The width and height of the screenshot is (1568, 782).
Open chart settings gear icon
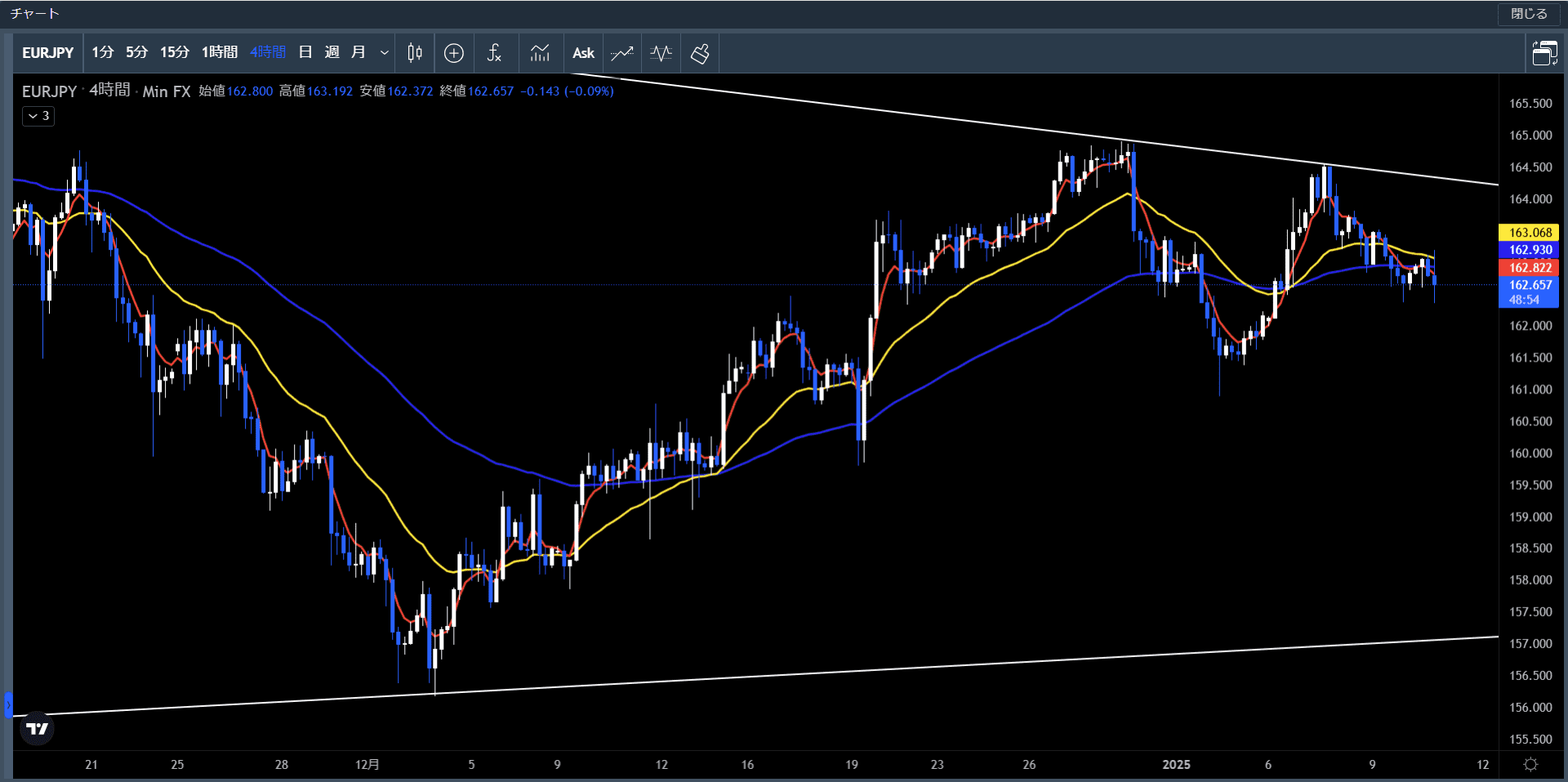click(1530, 765)
